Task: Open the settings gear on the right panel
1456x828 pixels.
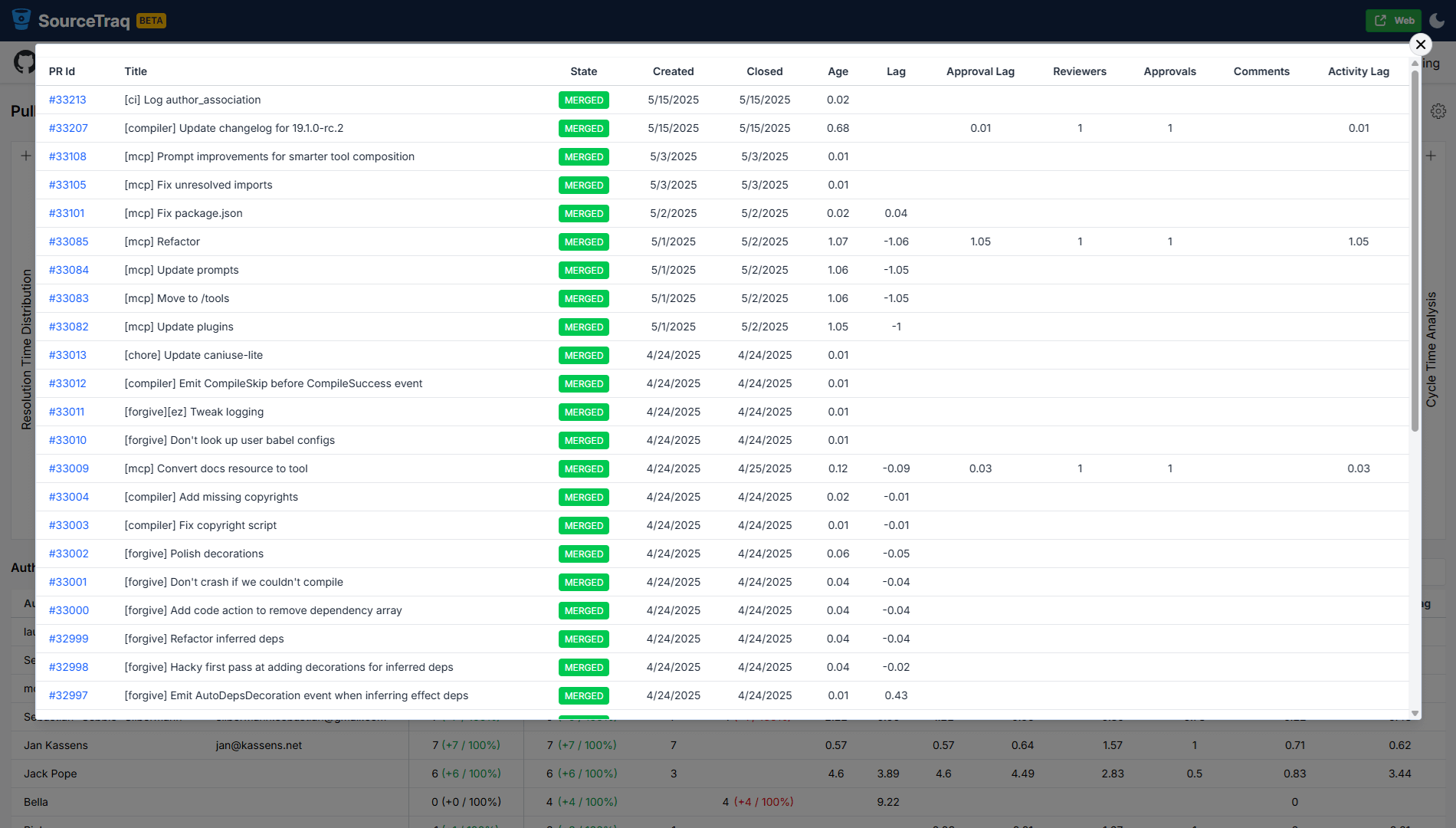Action: (1438, 110)
